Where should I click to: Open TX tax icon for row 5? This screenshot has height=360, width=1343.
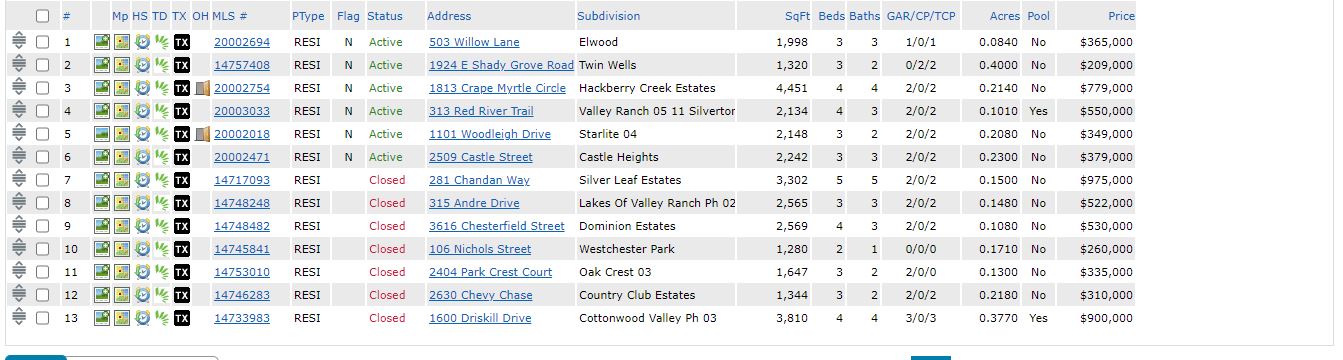point(181,134)
